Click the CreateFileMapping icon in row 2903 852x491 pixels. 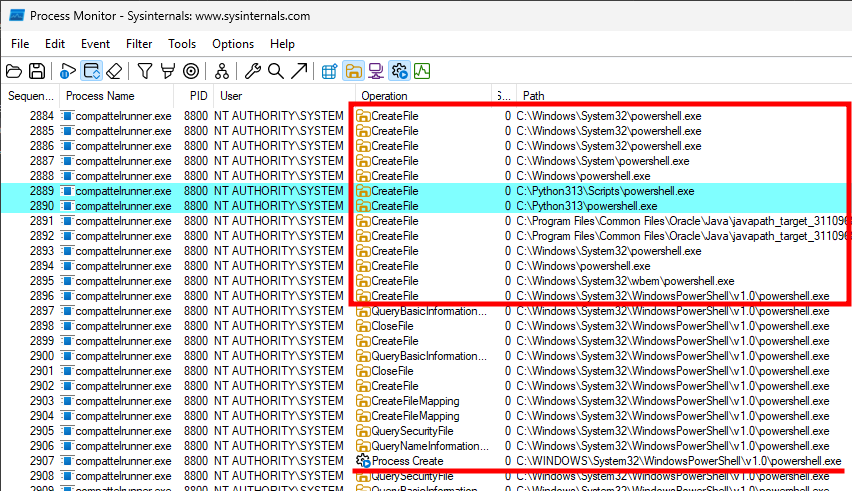pos(363,401)
